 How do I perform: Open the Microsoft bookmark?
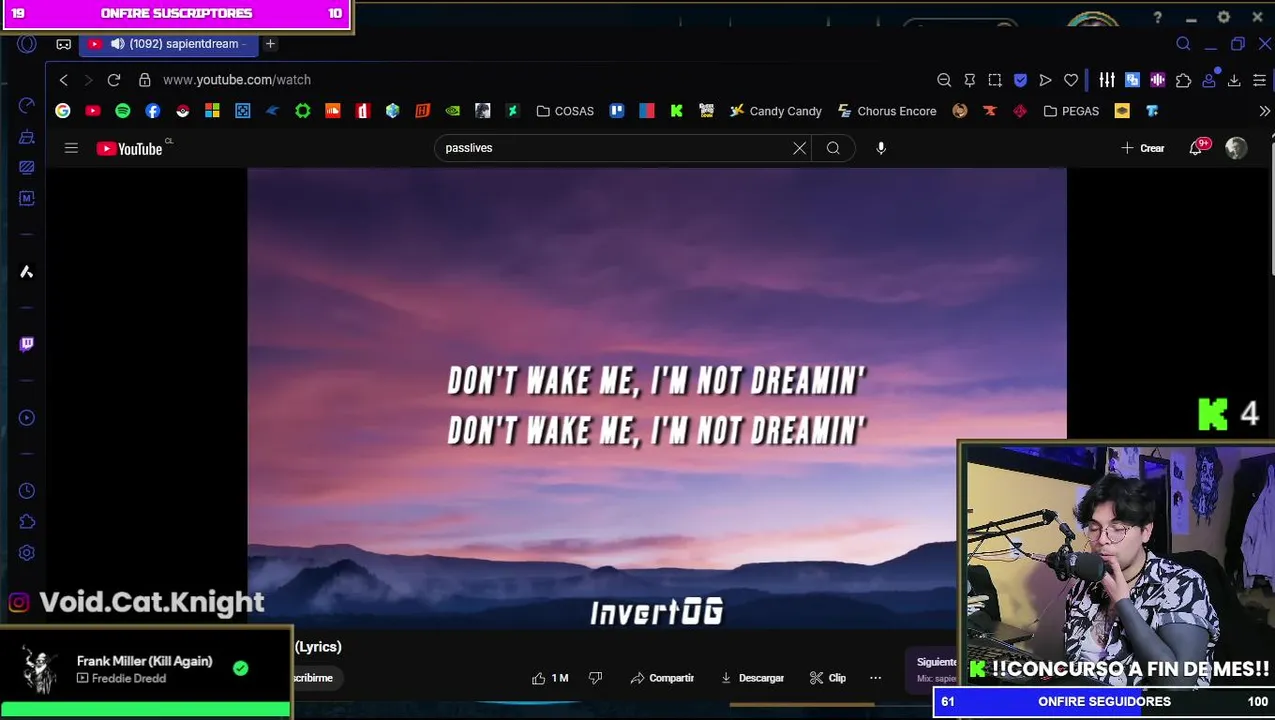tap(213, 111)
